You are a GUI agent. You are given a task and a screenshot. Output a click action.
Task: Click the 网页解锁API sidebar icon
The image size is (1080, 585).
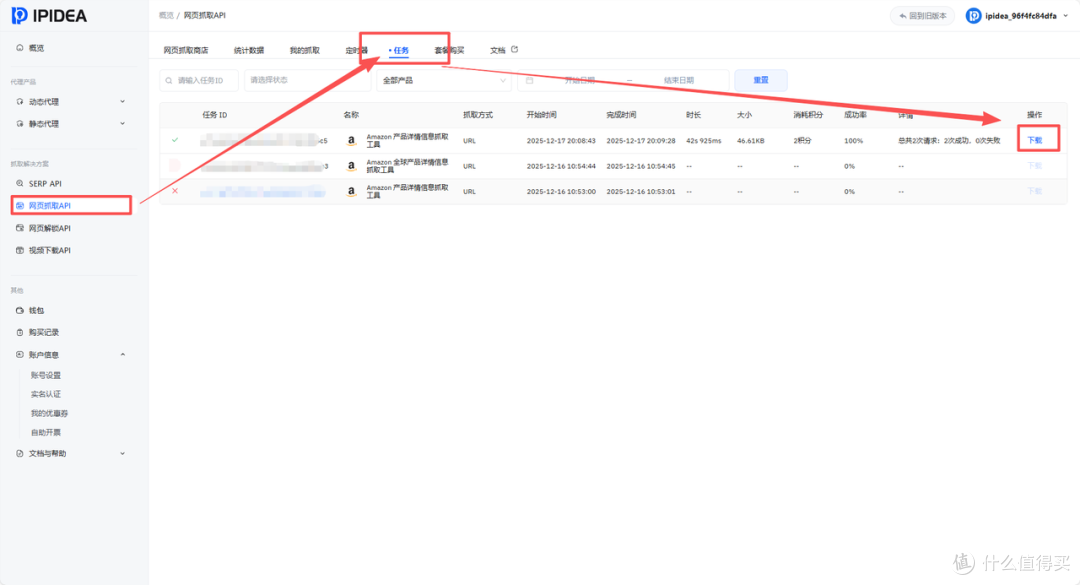[19, 228]
